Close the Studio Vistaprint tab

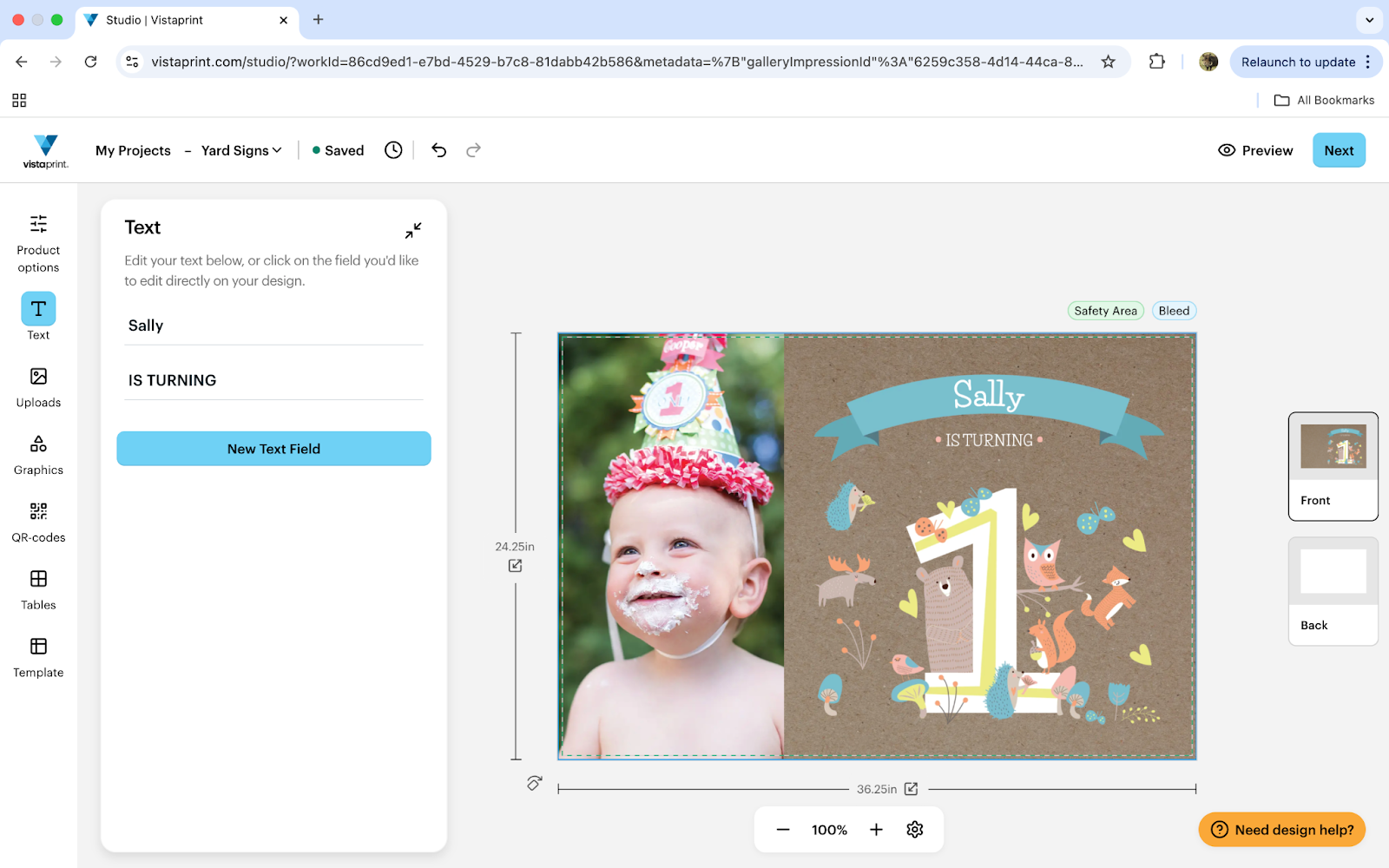point(283,20)
